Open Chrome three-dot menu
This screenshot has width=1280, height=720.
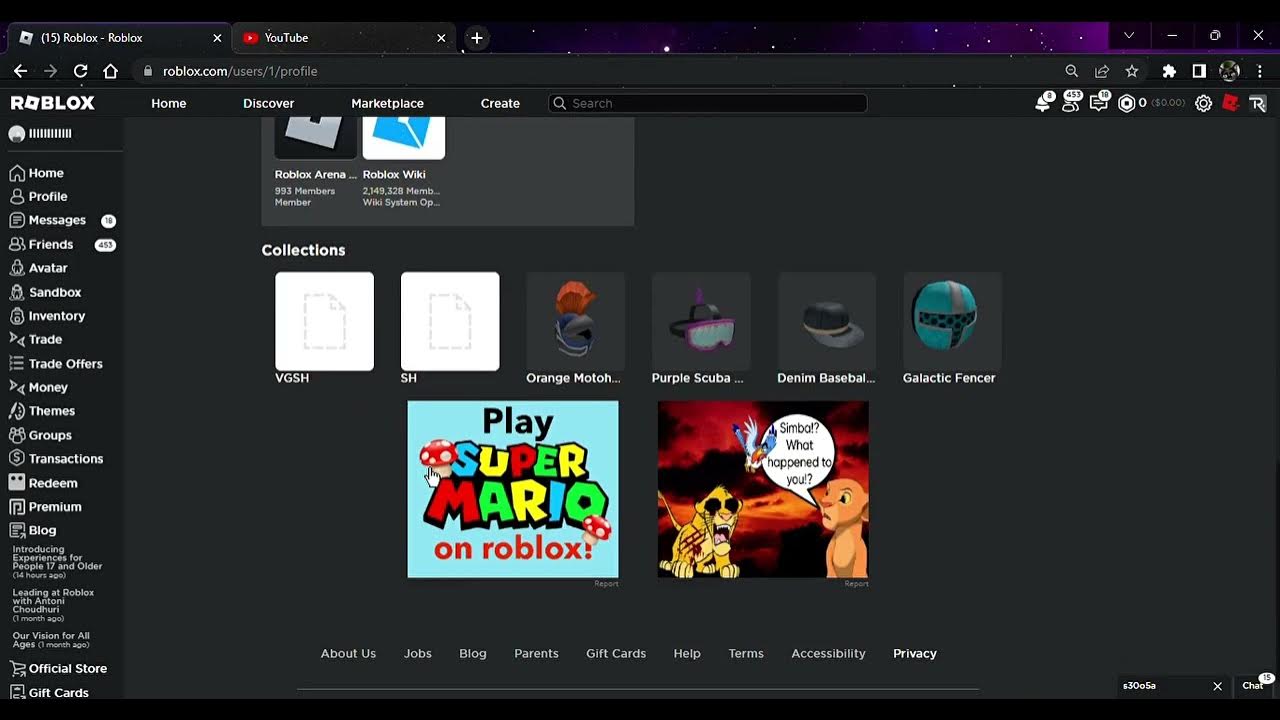click(x=1260, y=71)
